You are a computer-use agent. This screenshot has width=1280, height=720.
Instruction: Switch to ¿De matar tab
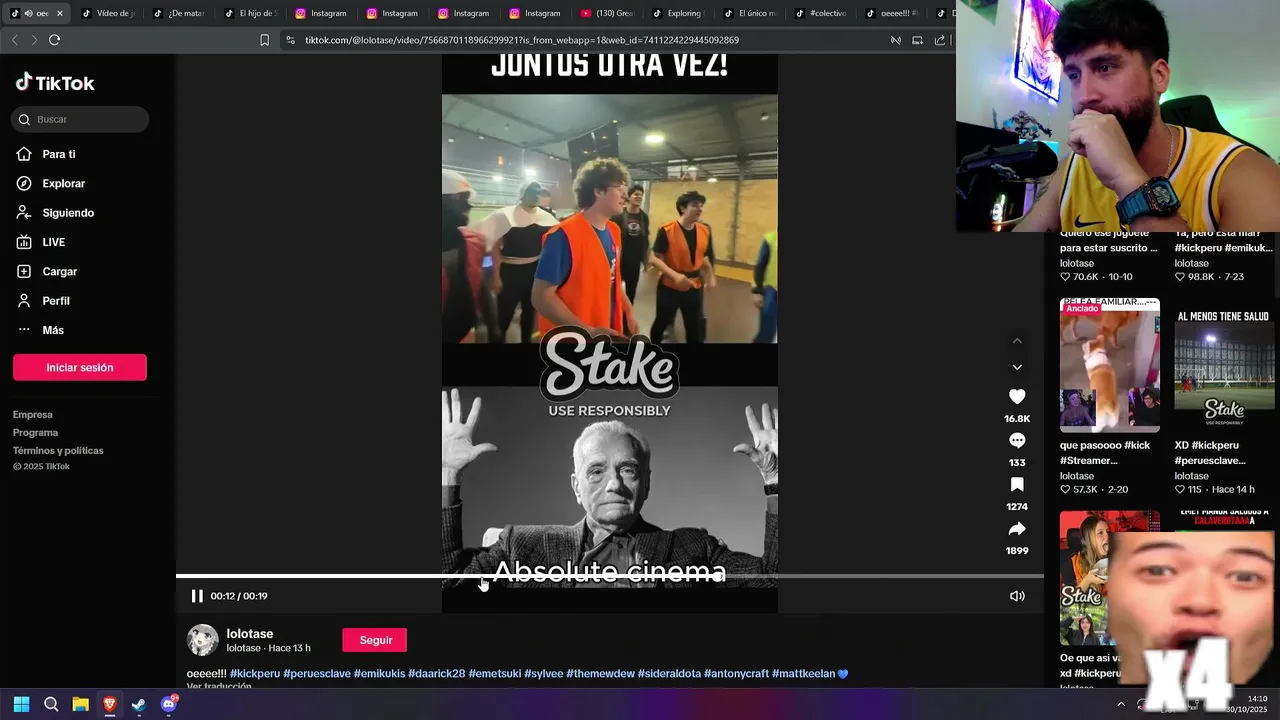coord(179,13)
